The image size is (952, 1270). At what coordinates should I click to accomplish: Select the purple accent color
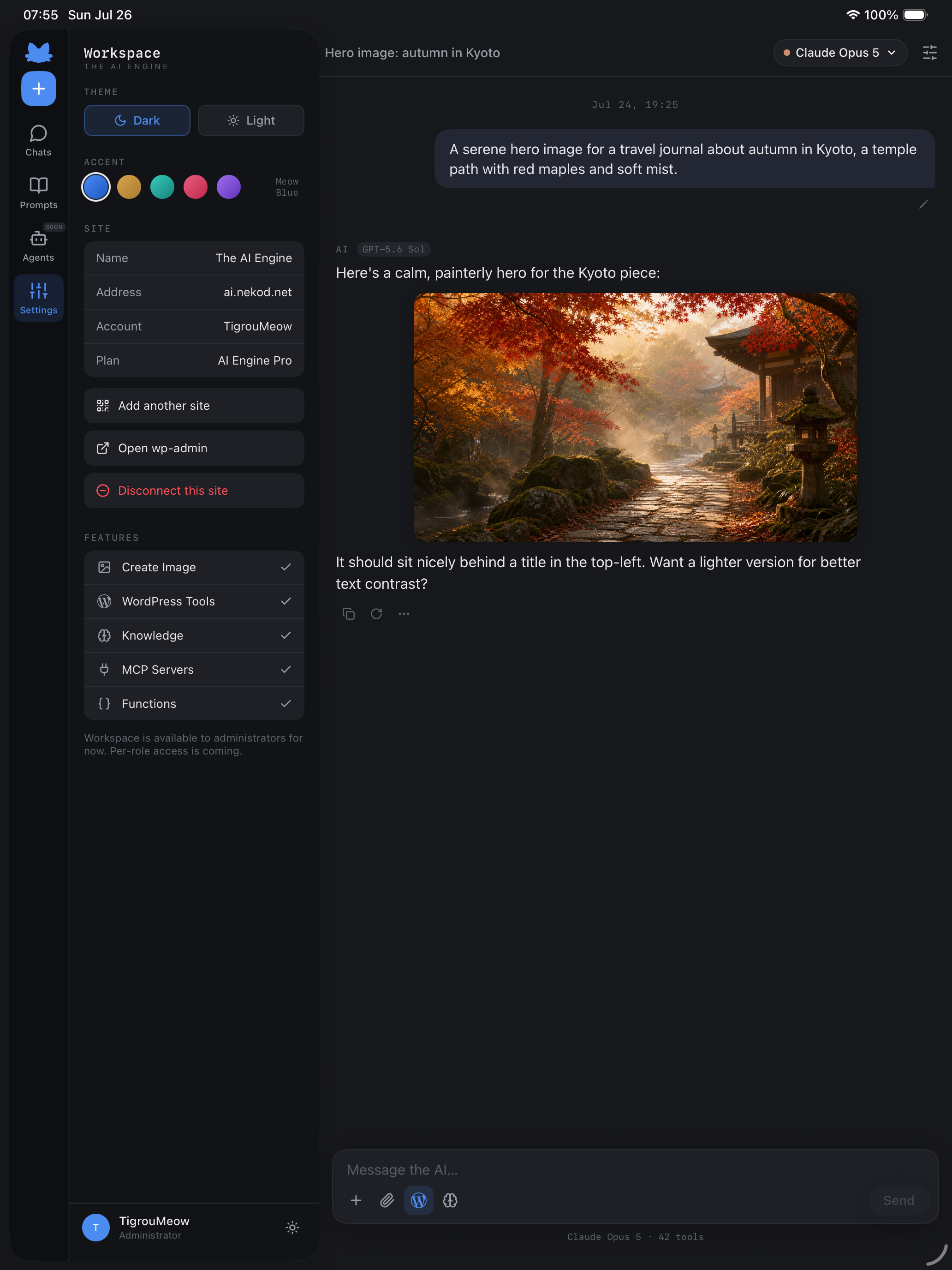click(229, 187)
